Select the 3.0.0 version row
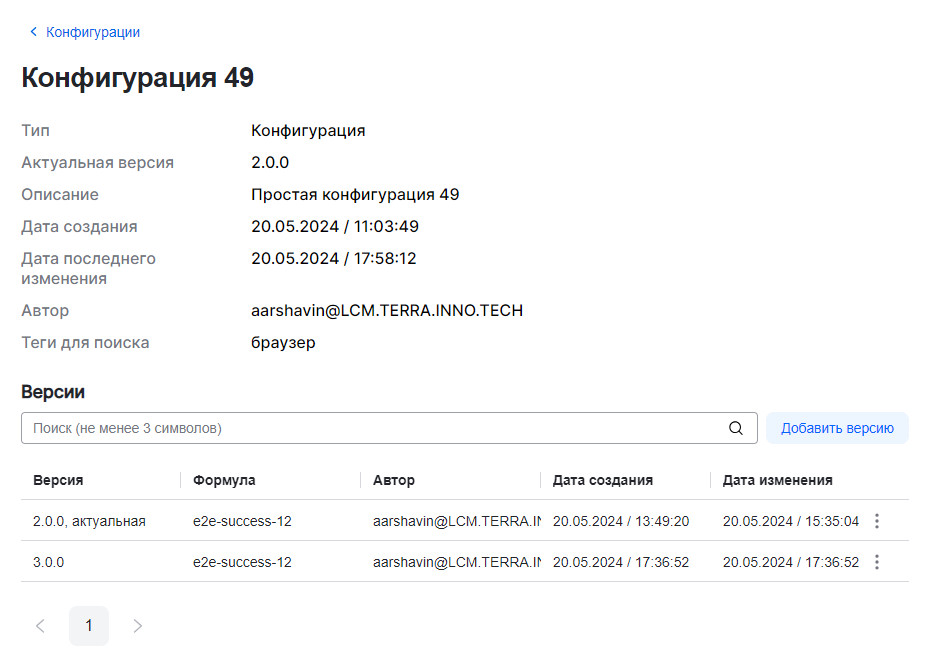 pos(48,562)
